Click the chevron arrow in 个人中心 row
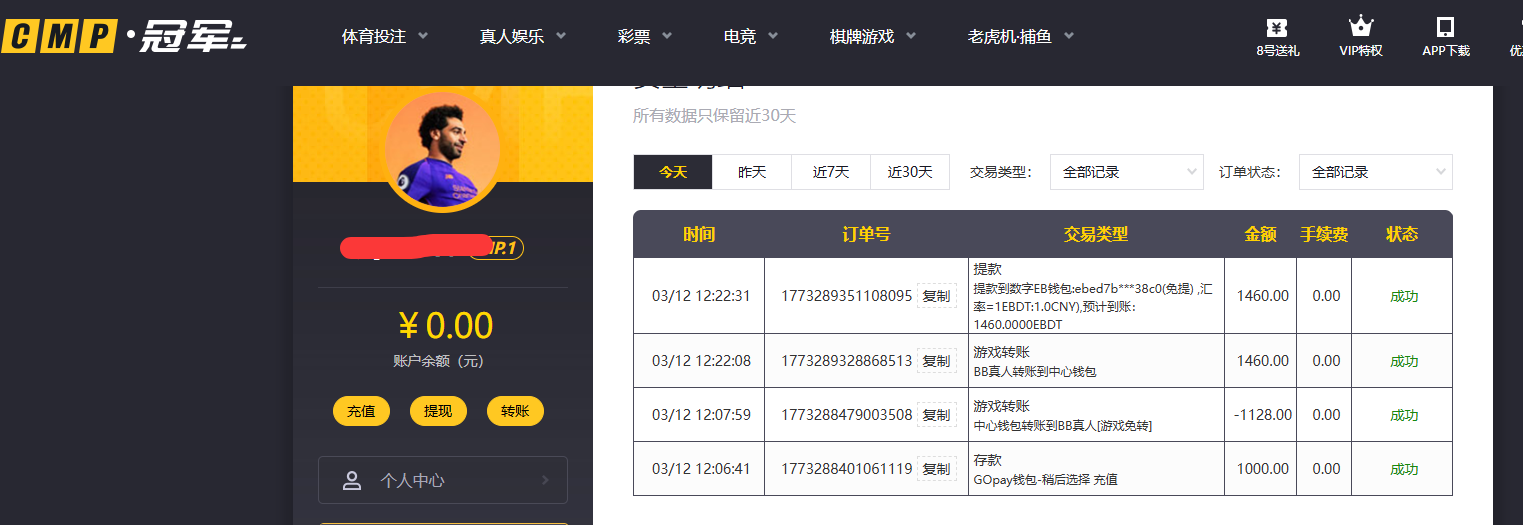1523x525 pixels. coord(545,480)
